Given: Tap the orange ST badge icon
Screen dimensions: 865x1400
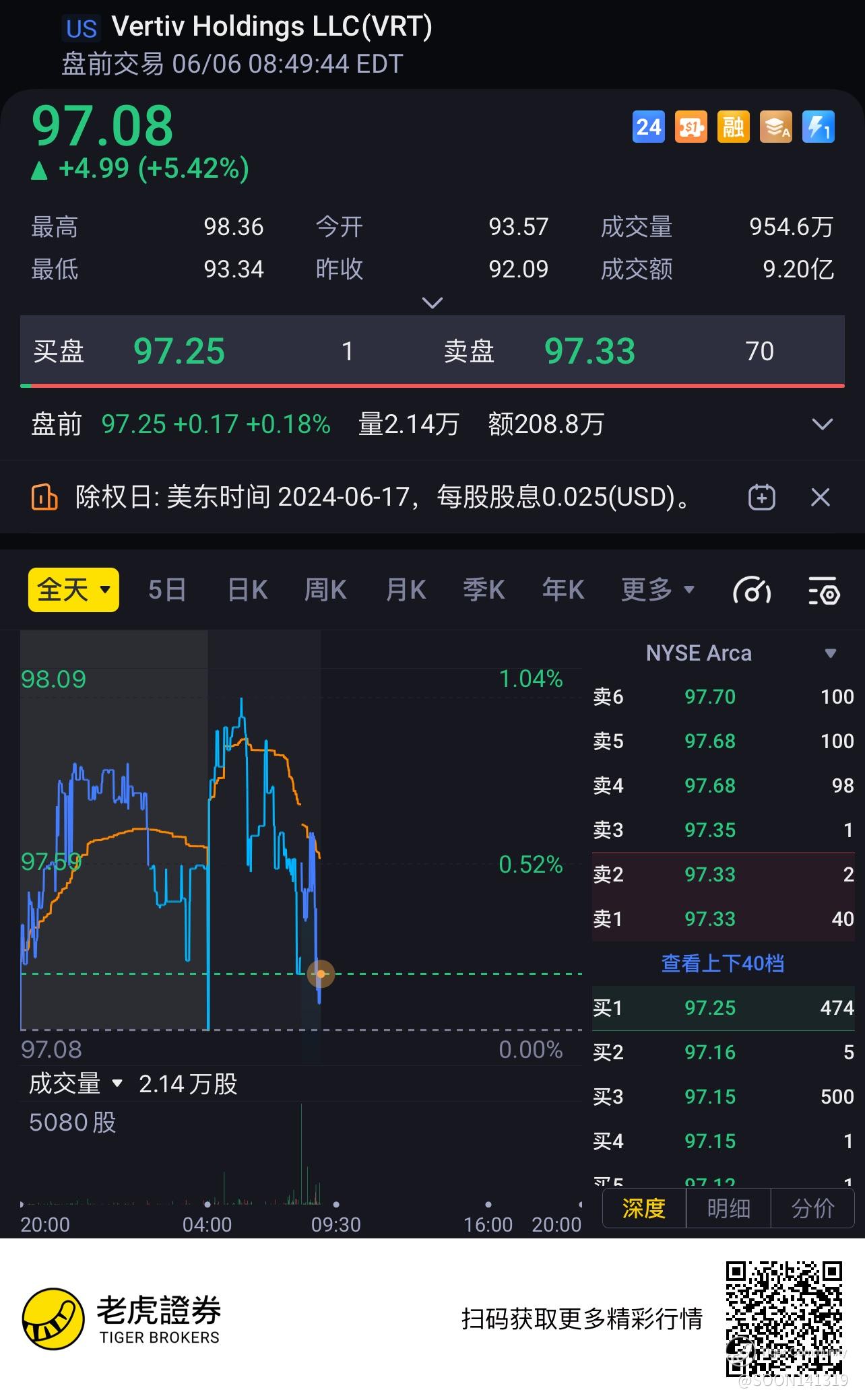Looking at the screenshot, I should 691,127.
